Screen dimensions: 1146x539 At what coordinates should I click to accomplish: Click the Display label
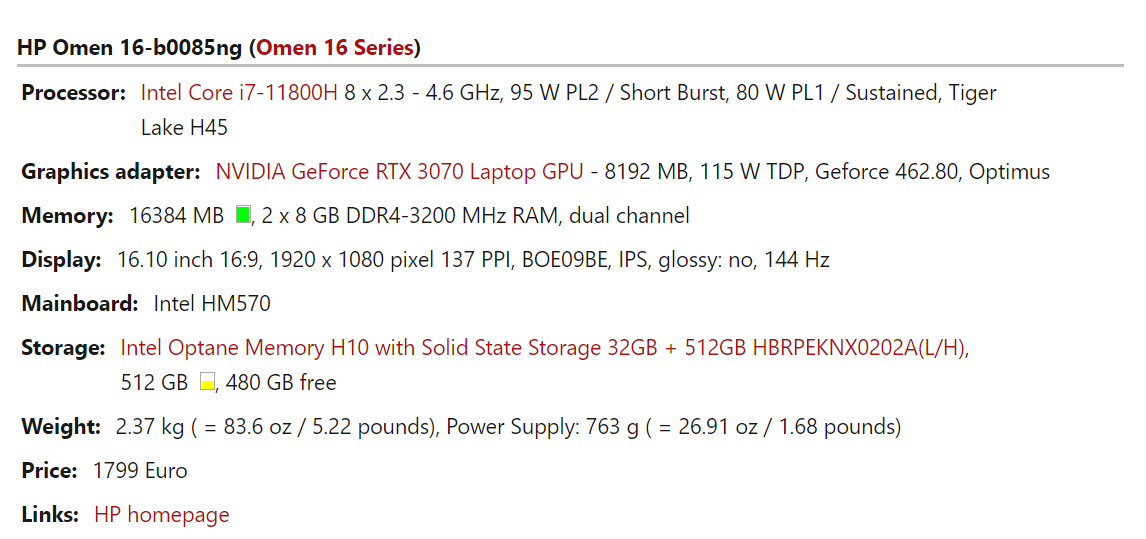tap(62, 260)
